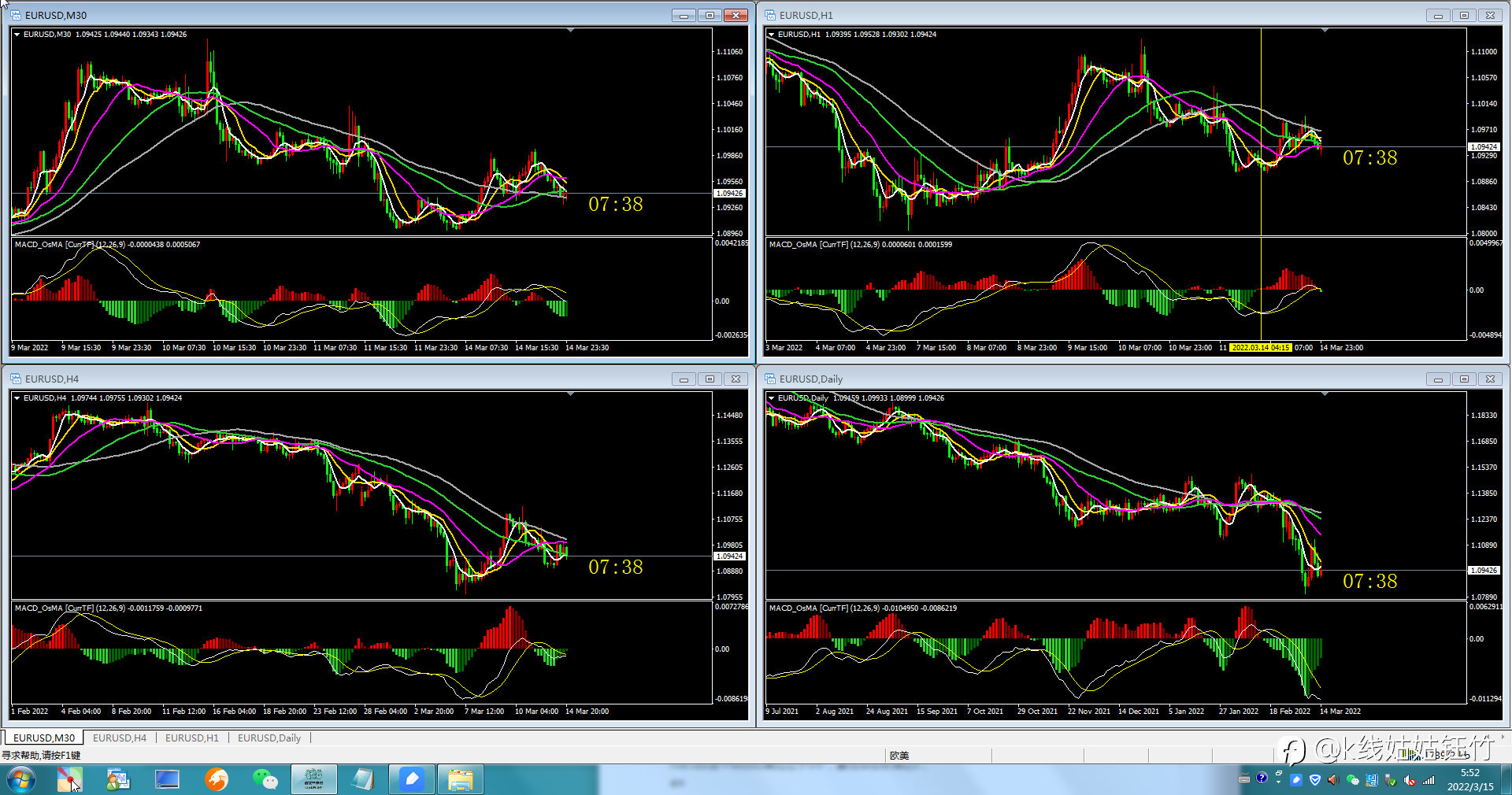Click the orange browser taskbar icon

pos(217,779)
